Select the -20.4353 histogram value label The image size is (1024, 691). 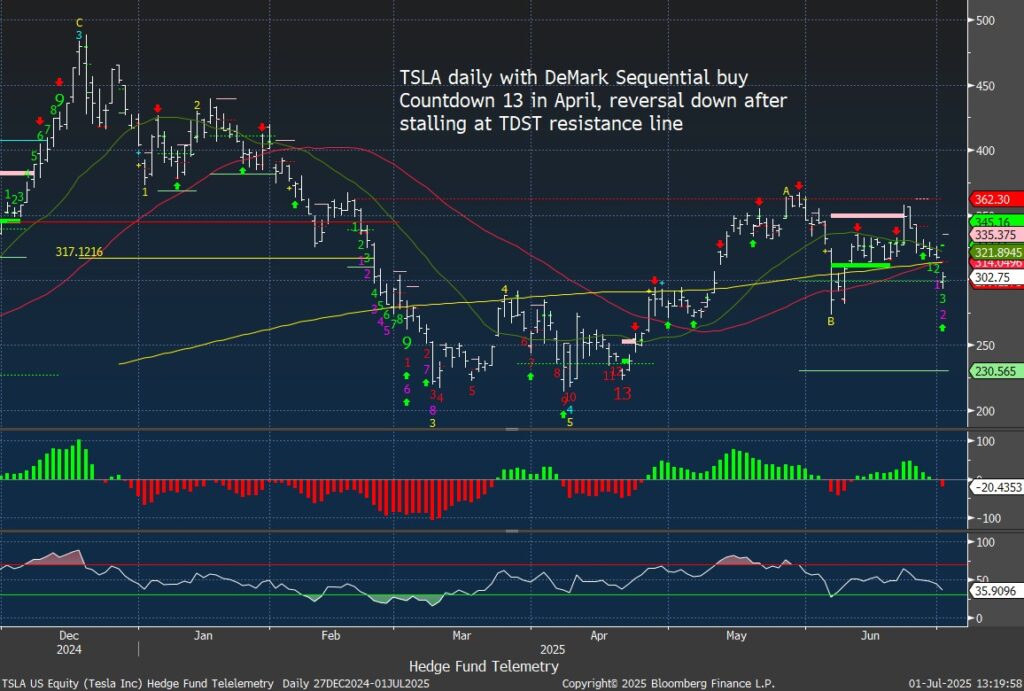pos(997,487)
